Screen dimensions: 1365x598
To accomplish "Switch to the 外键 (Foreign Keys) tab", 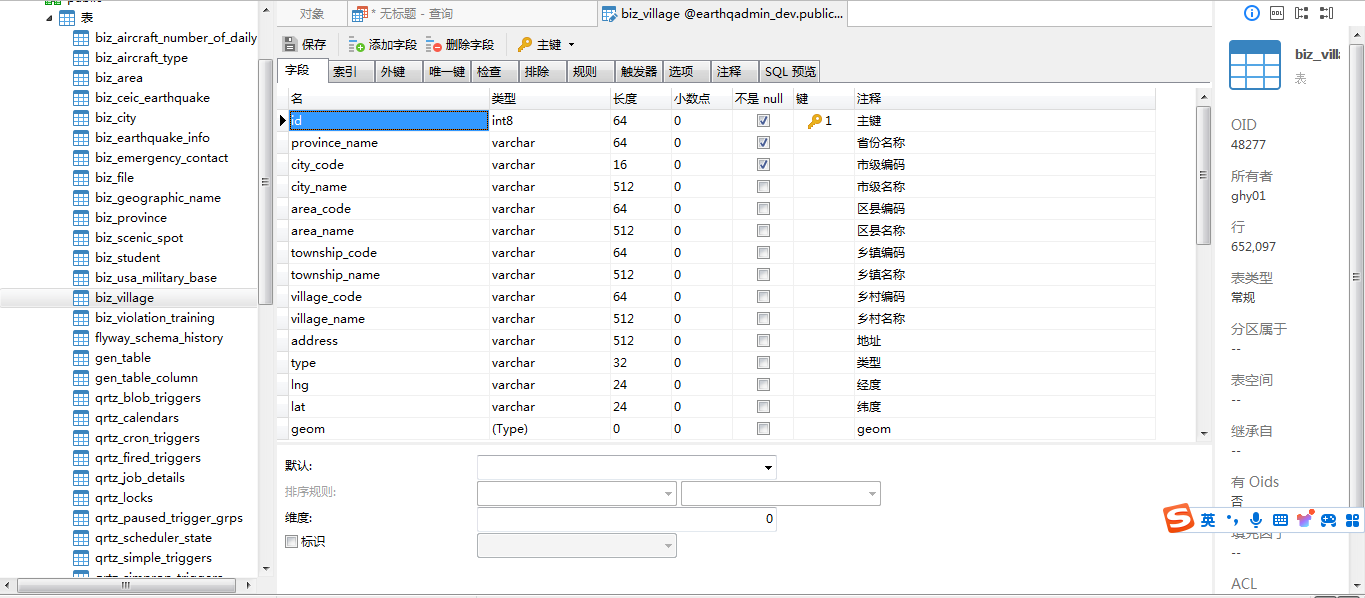I will 399,72.
